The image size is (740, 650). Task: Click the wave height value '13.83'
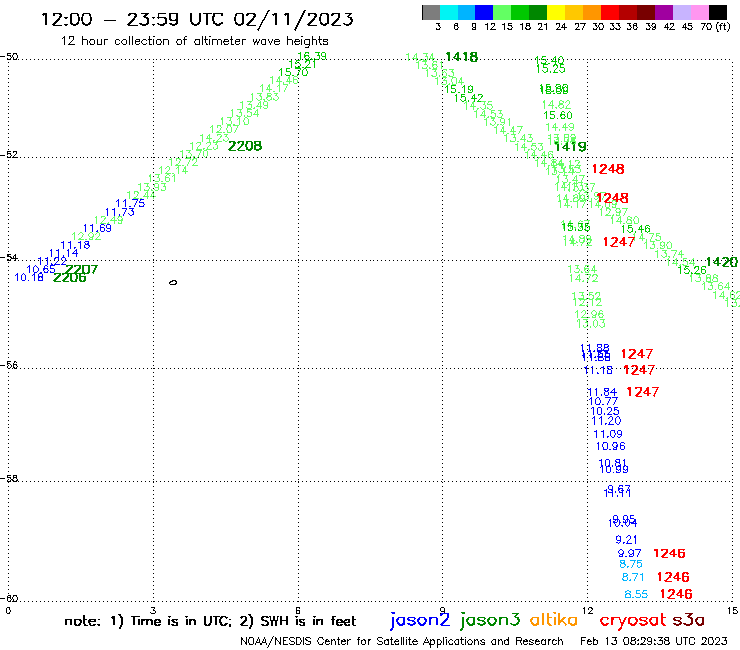click(x=264, y=97)
